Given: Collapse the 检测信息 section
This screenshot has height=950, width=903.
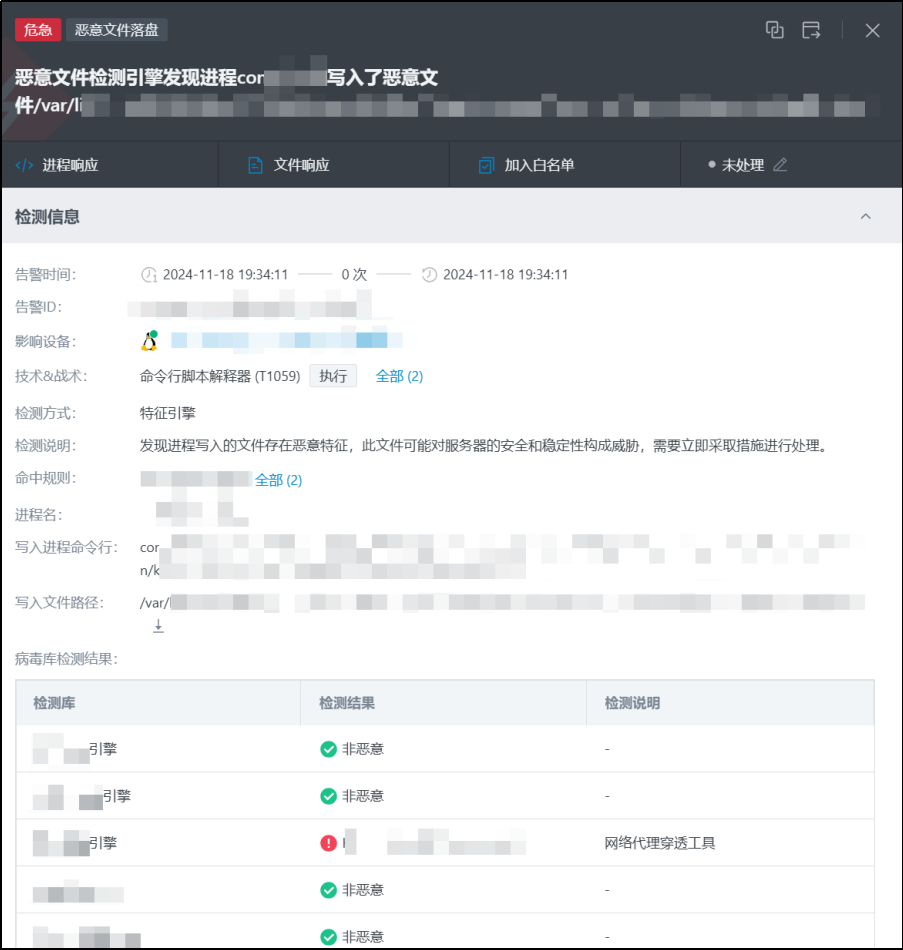Looking at the screenshot, I should coord(865,216).
